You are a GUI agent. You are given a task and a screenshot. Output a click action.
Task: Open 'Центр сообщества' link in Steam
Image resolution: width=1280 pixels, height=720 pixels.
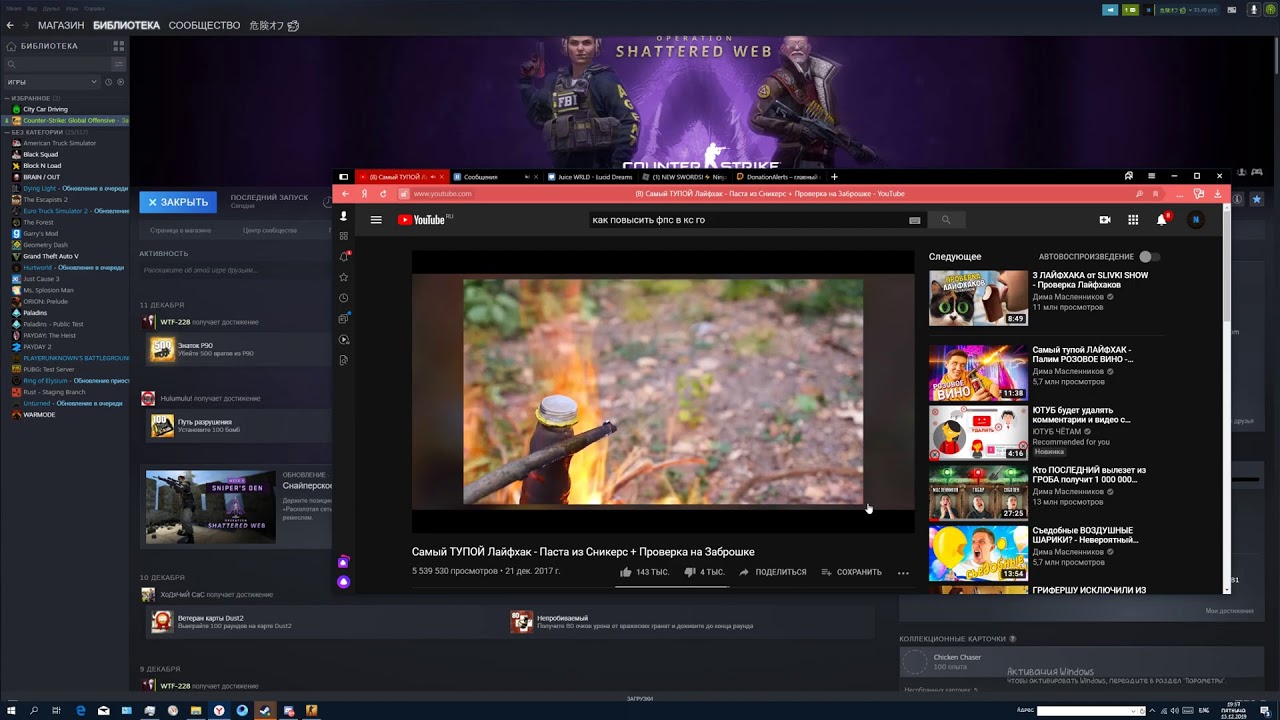click(270, 230)
